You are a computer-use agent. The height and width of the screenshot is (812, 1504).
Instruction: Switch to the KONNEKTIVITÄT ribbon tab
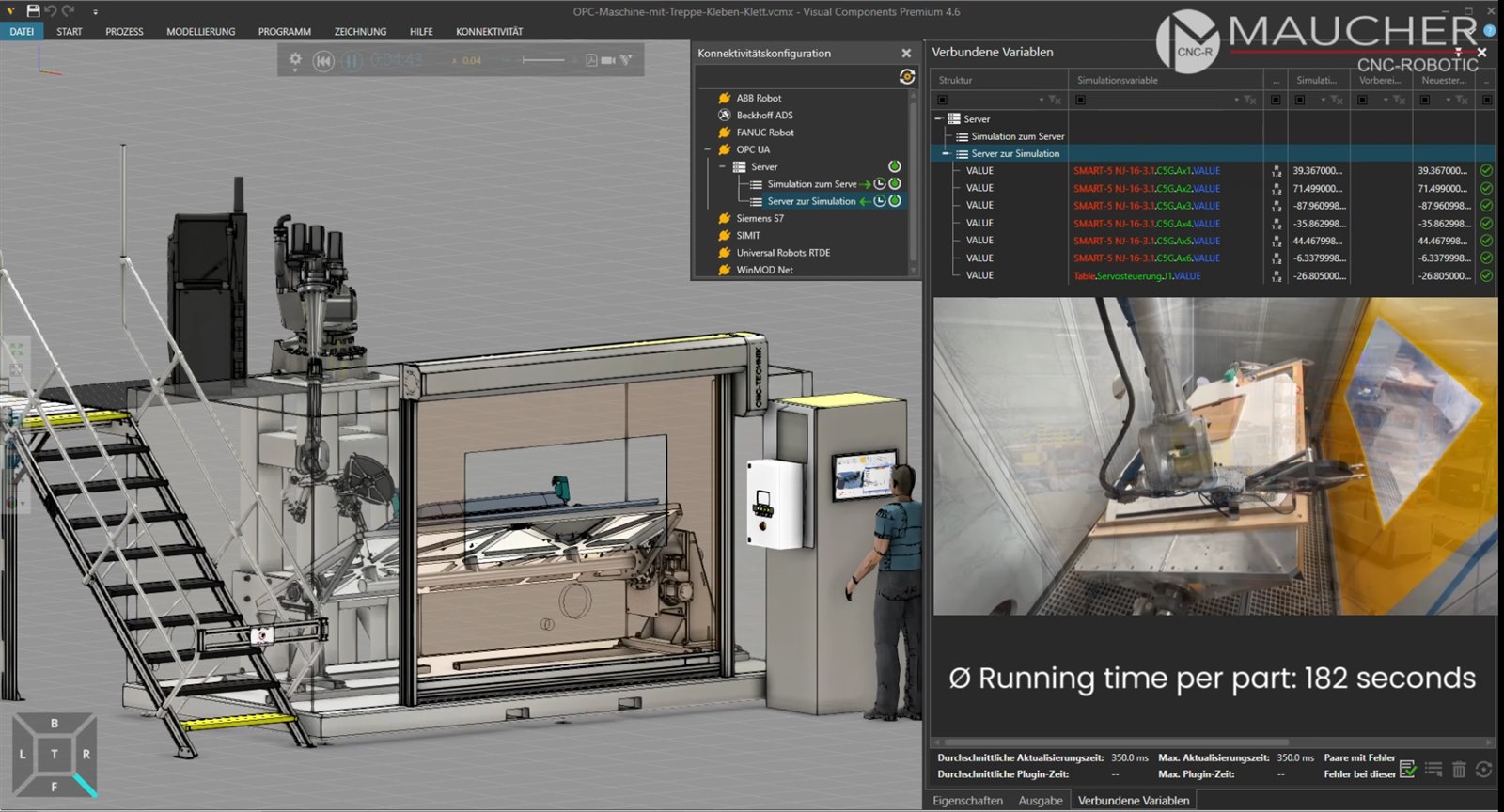tap(490, 31)
